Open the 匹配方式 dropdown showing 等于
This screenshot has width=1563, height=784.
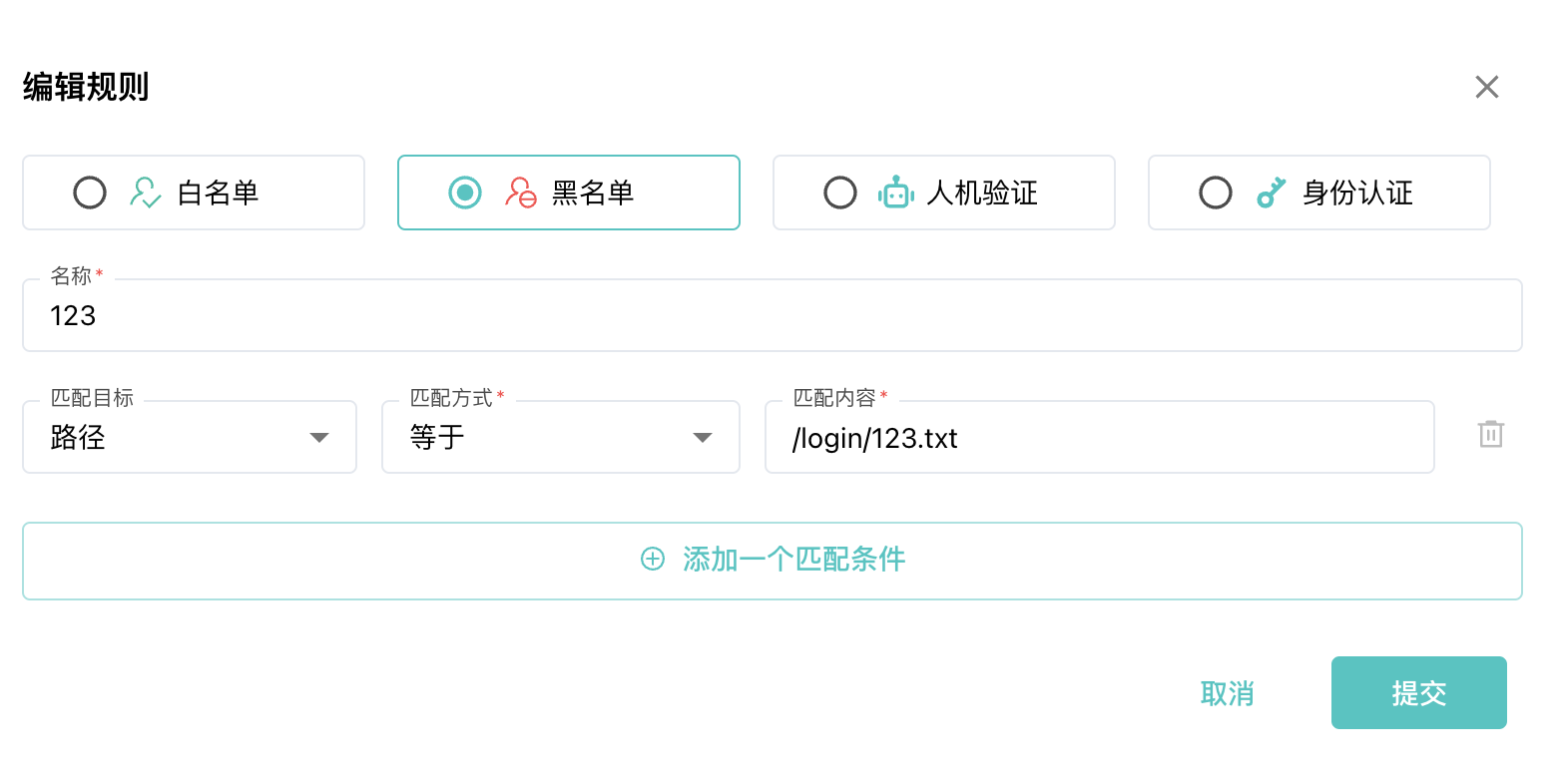[x=561, y=437]
